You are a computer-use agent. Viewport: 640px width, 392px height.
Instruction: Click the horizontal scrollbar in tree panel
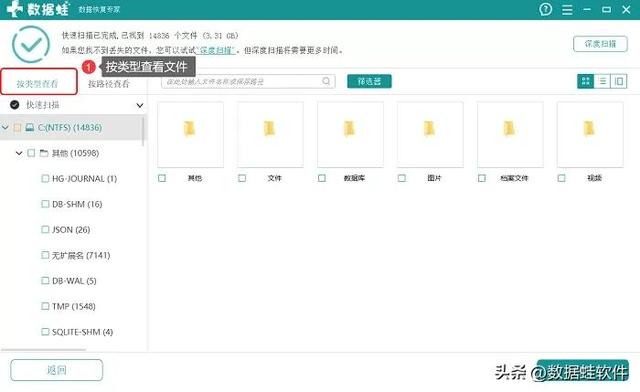click(x=43, y=350)
